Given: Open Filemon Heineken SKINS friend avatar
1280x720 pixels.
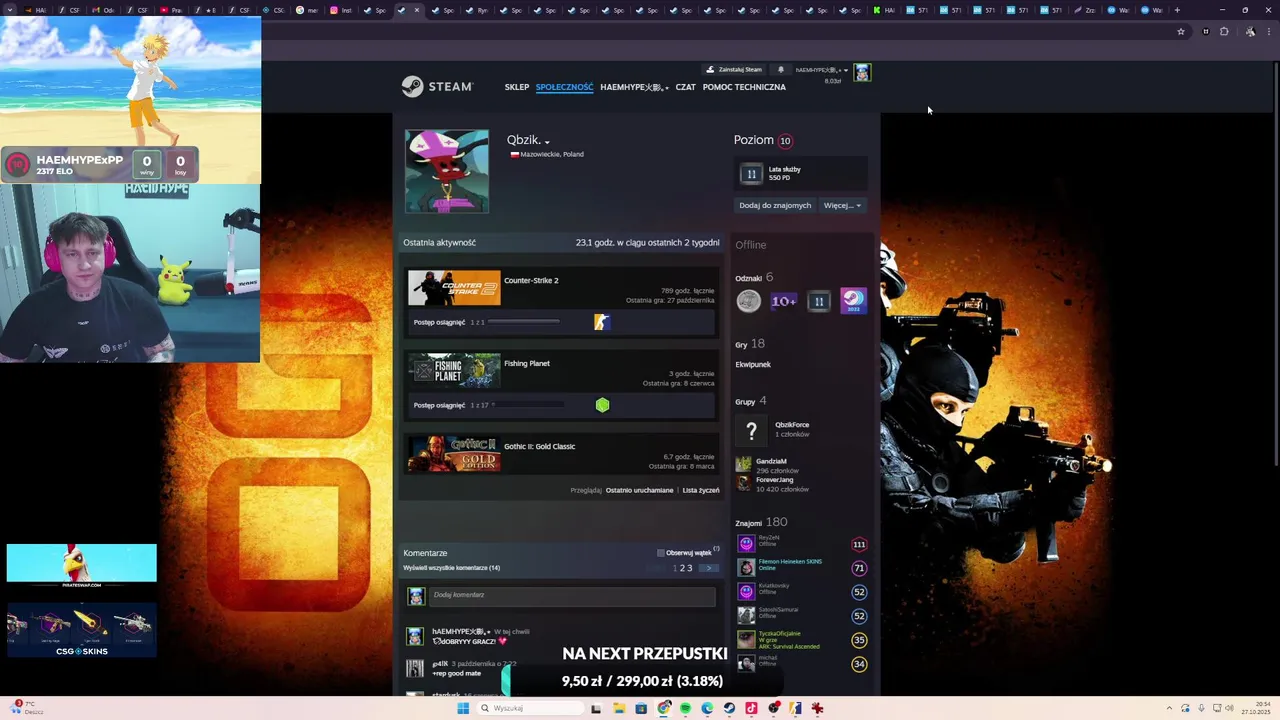Looking at the screenshot, I should (746, 568).
